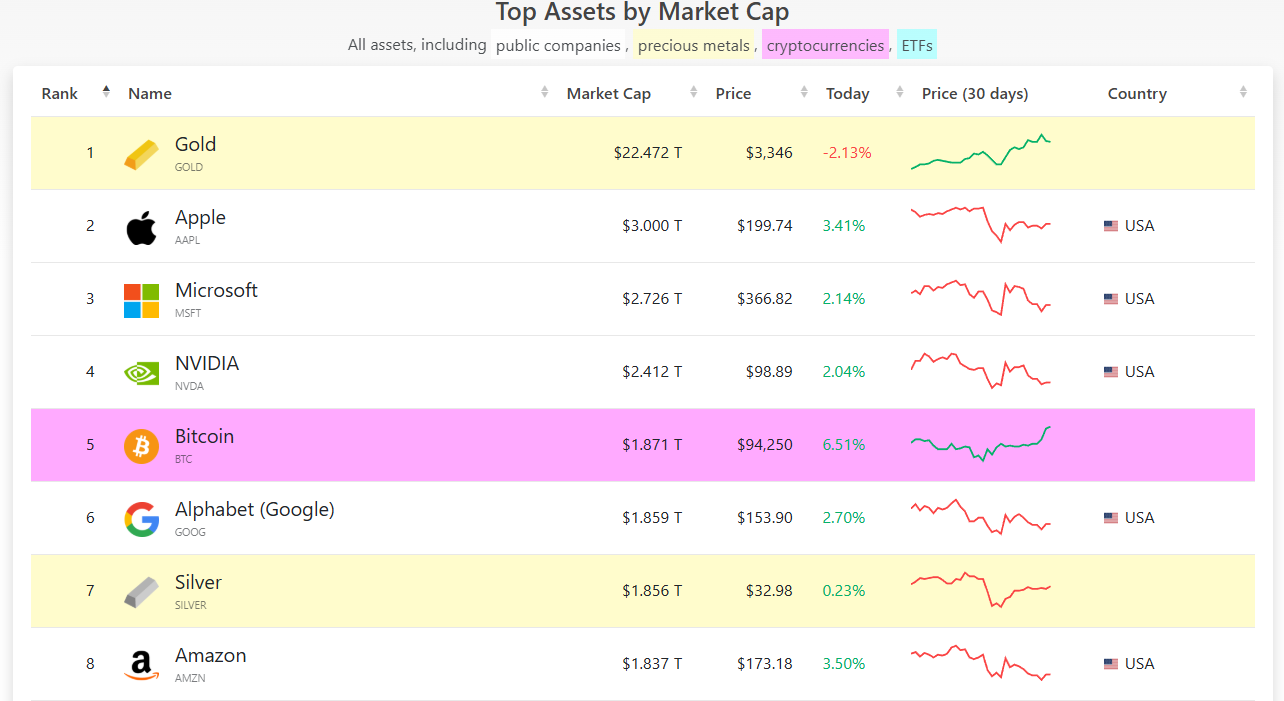Screen dimensions: 1284x701
Task: Click Silver's price $32.98
Action: coord(769,591)
